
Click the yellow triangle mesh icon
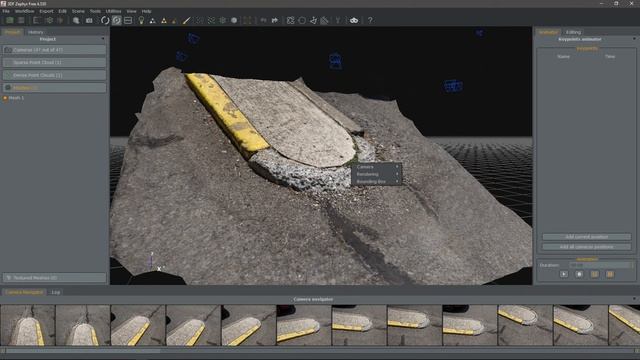coord(164,21)
